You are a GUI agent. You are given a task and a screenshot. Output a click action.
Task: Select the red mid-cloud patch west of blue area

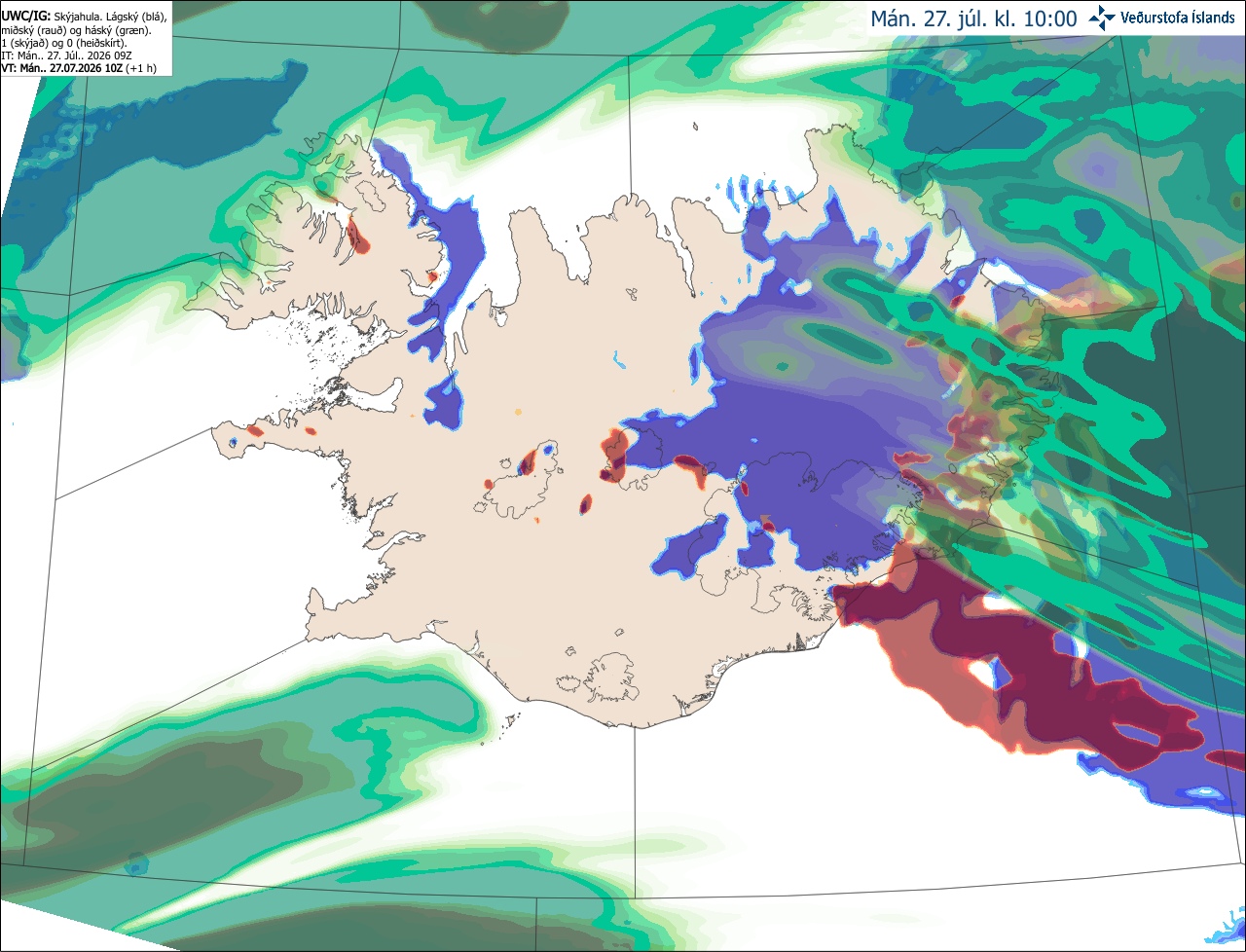613,454
